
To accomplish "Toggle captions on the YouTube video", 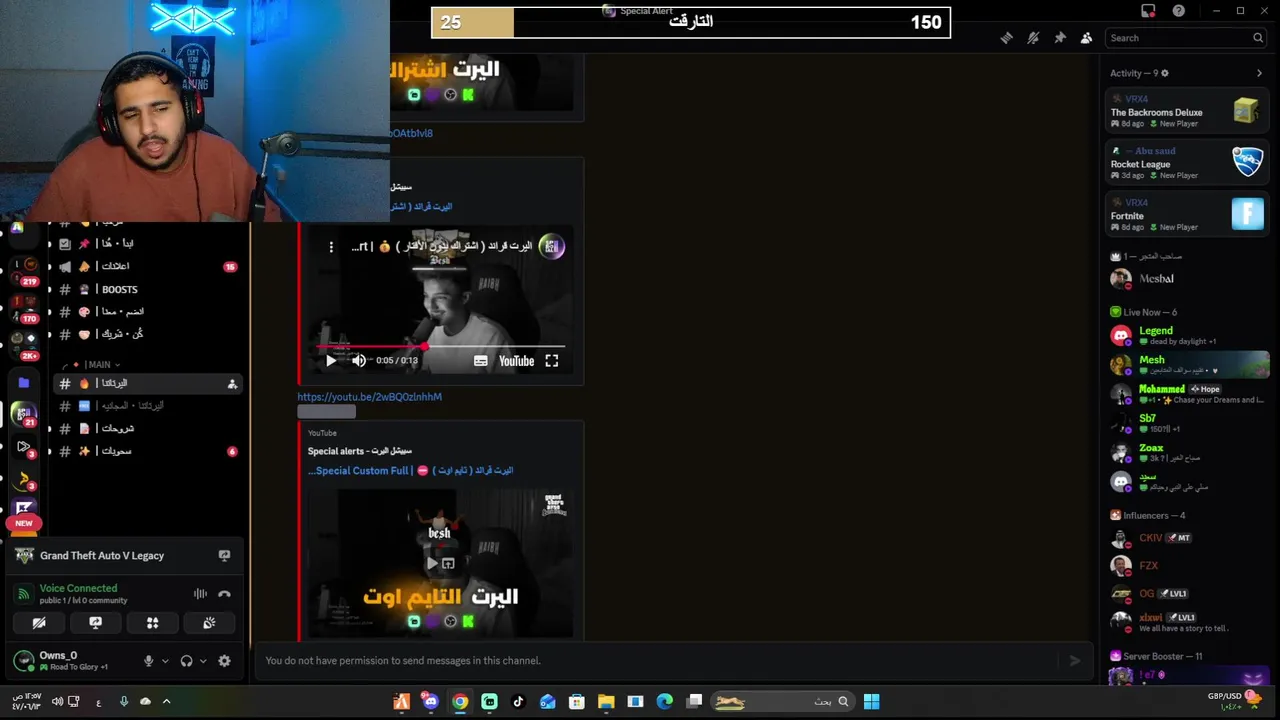I will pyautogui.click(x=481, y=361).
